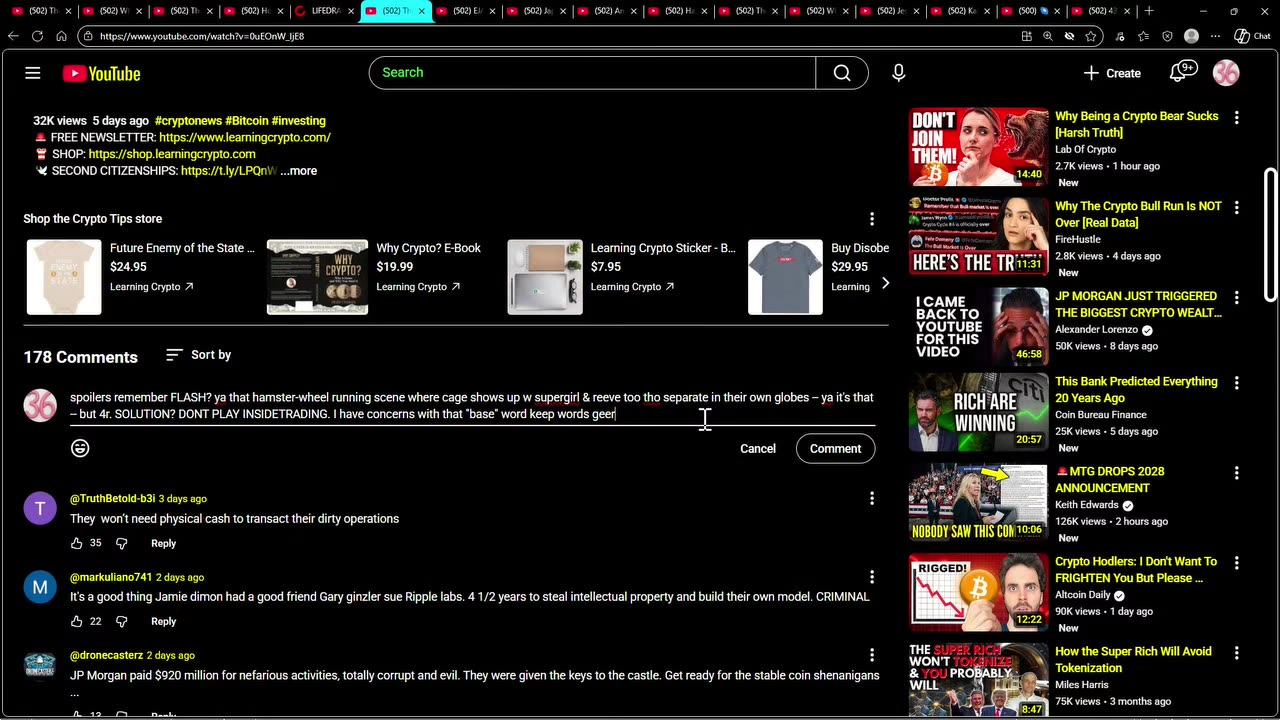Open menu for MTG Drops 2028 Announcement video
The image size is (1280, 720).
click(1237, 473)
